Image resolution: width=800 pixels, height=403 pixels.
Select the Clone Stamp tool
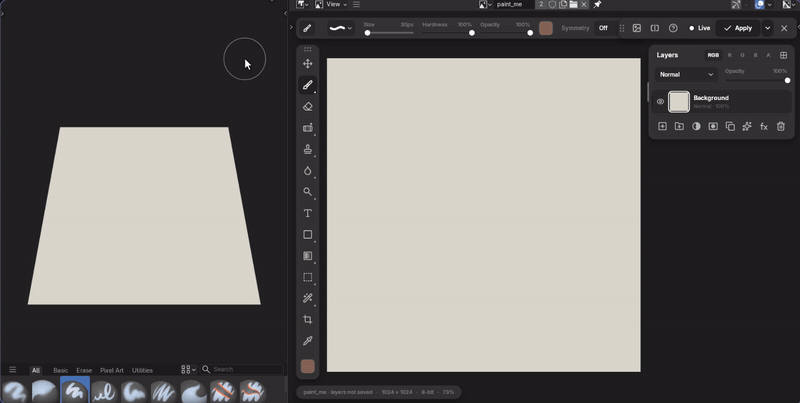[x=308, y=149]
